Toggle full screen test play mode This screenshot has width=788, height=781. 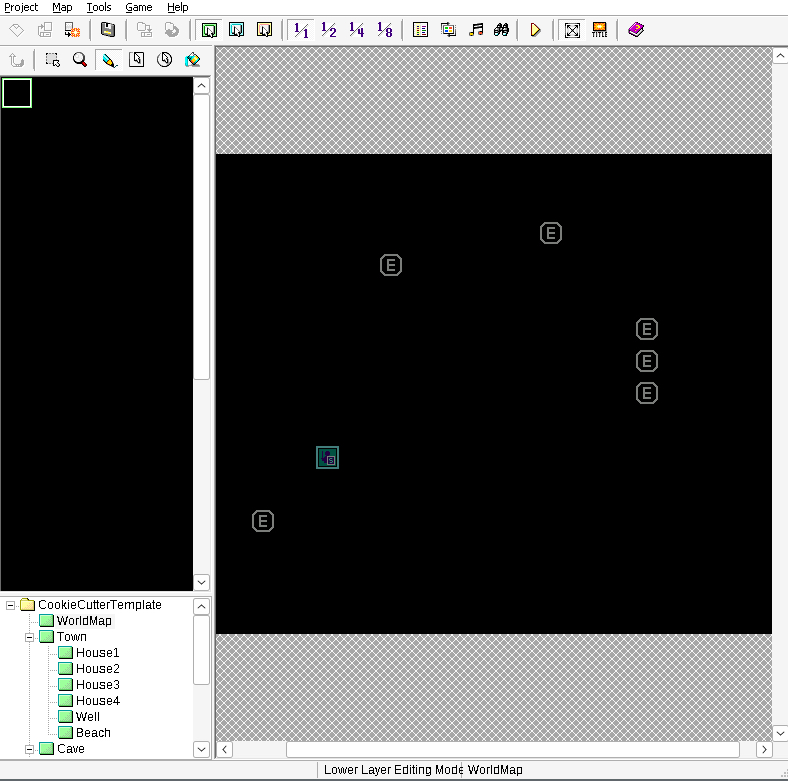(x=572, y=30)
